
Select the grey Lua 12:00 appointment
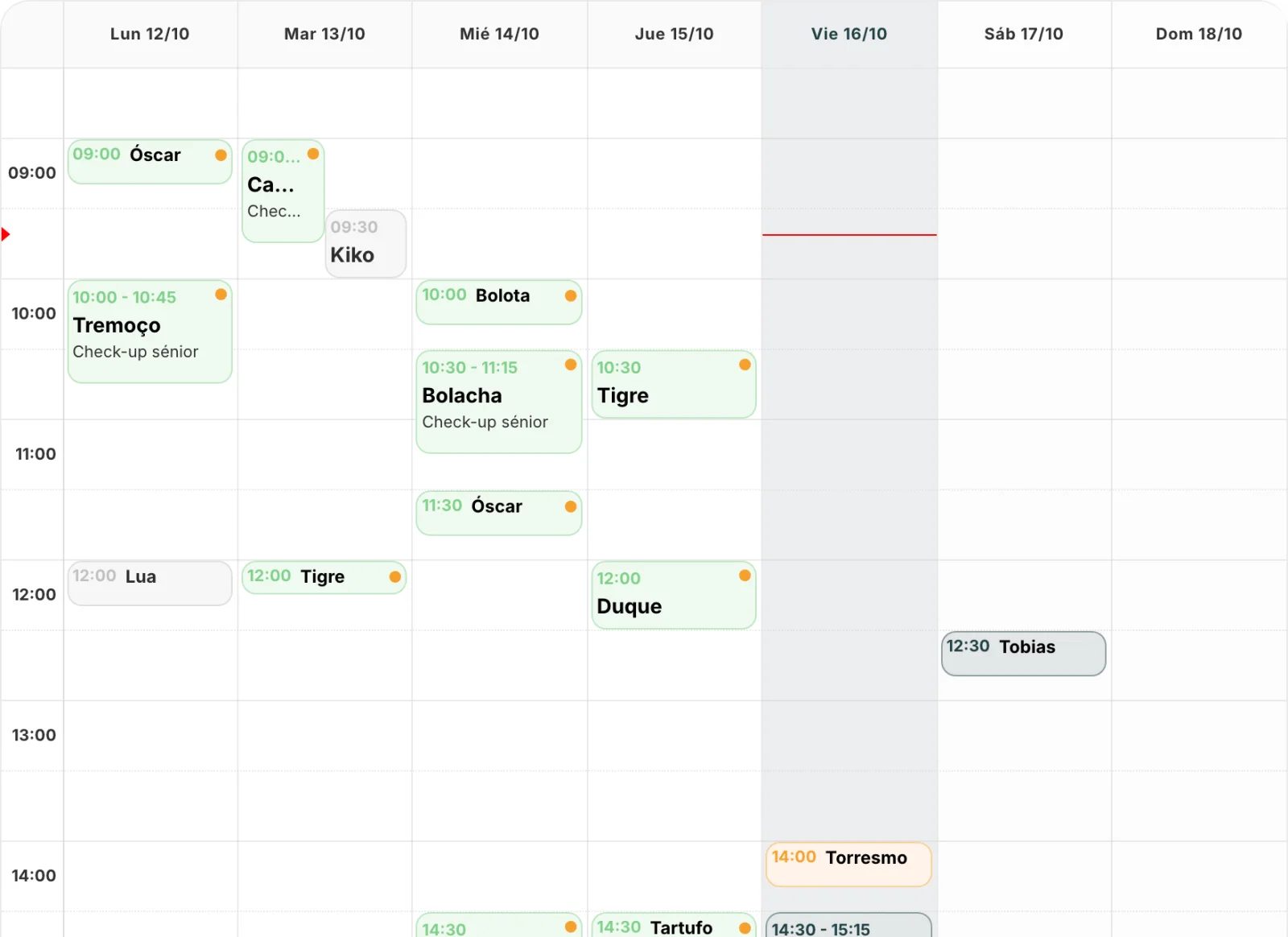coord(150,583)
